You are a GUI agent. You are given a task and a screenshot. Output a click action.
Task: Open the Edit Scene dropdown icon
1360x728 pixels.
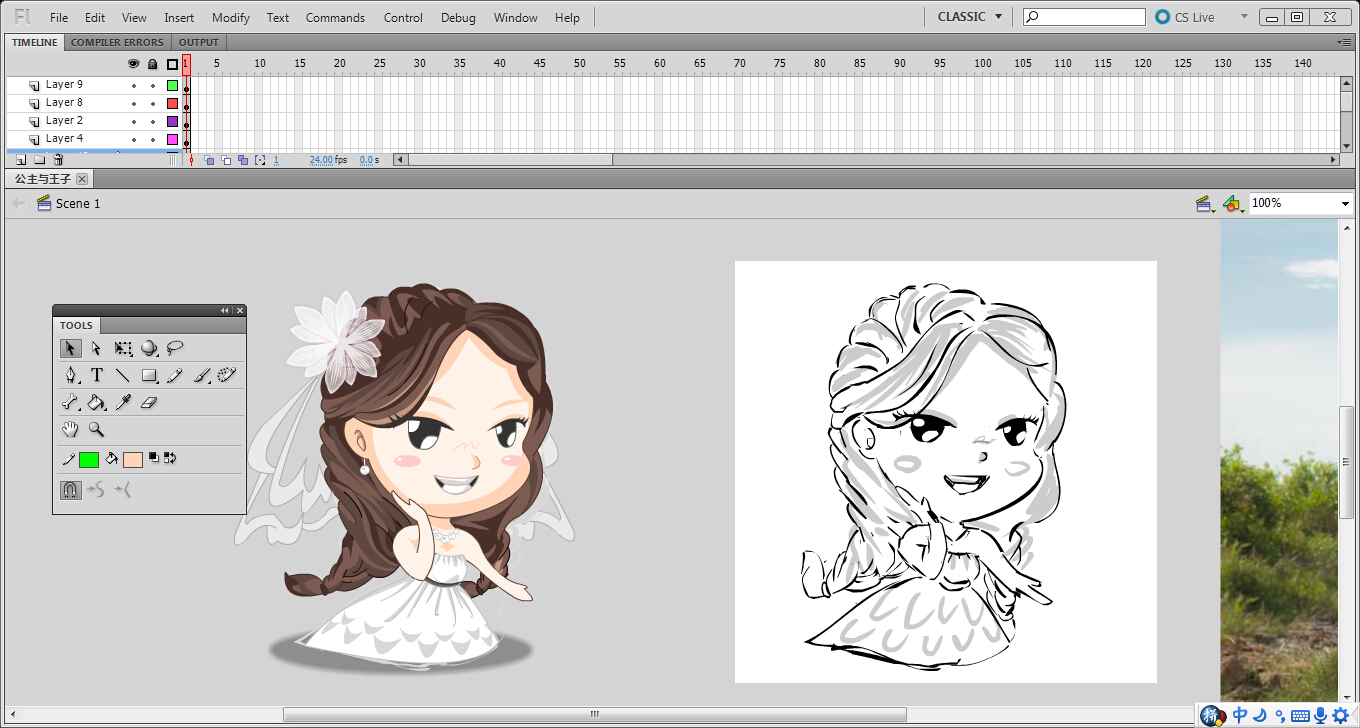[x=1205, y=203]
